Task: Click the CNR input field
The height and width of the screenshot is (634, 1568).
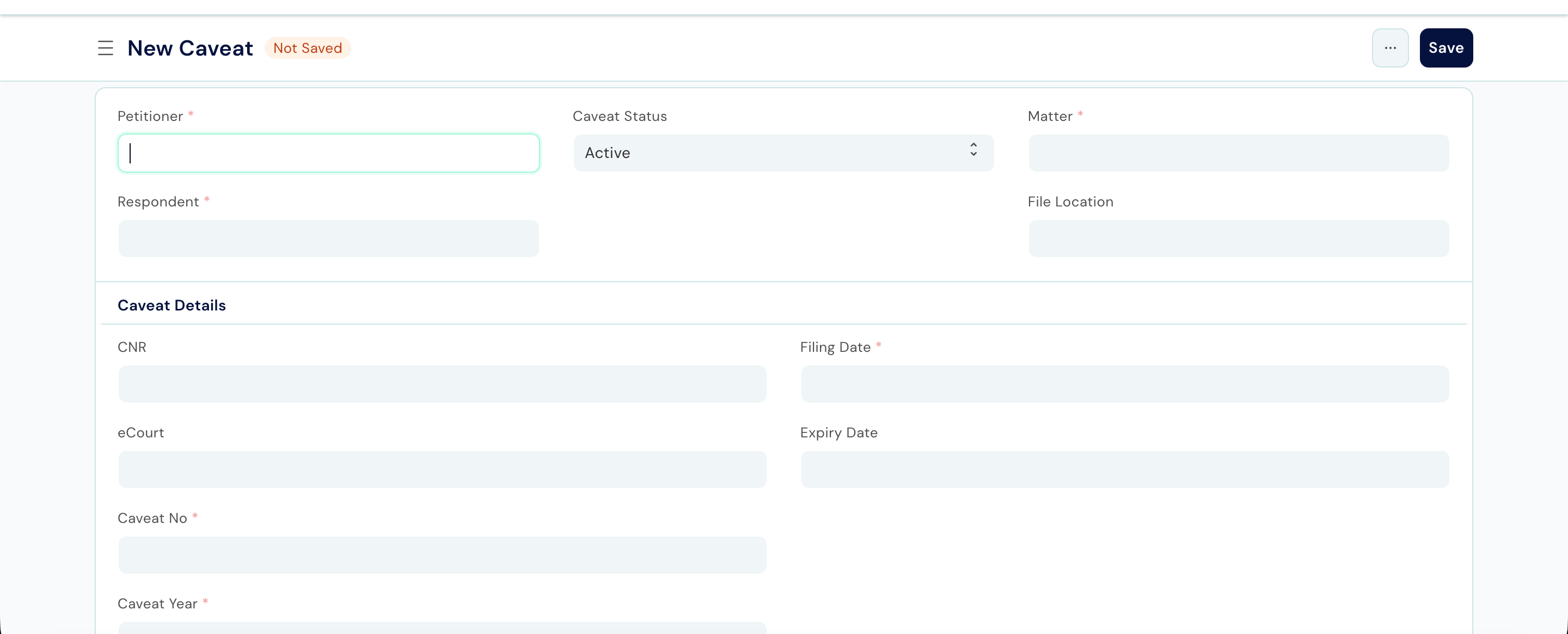Action: (442, 383)
